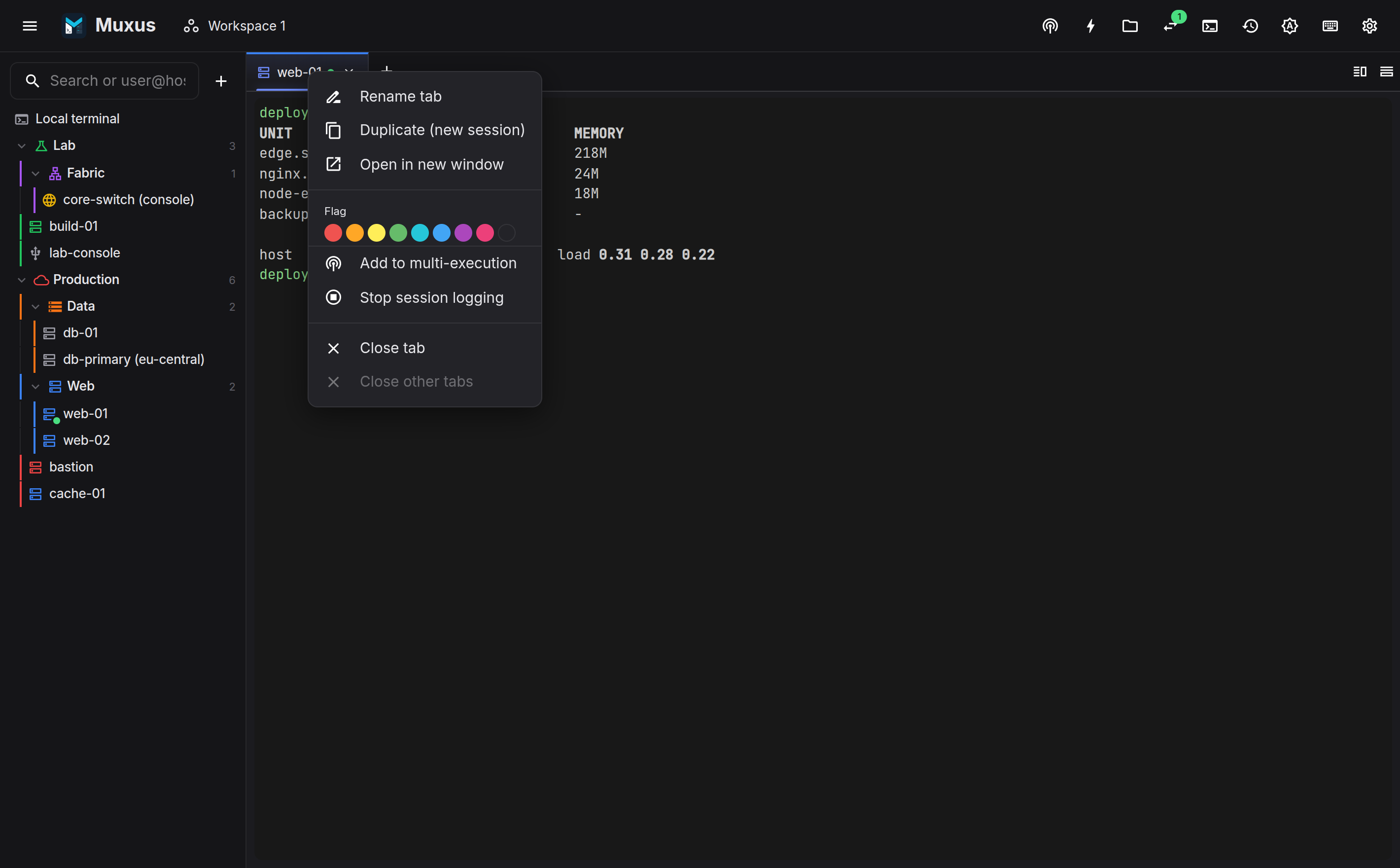Screen dimensions: 1400x868
Task: Flag the tab with orange swatch
Action: point(354,233)
